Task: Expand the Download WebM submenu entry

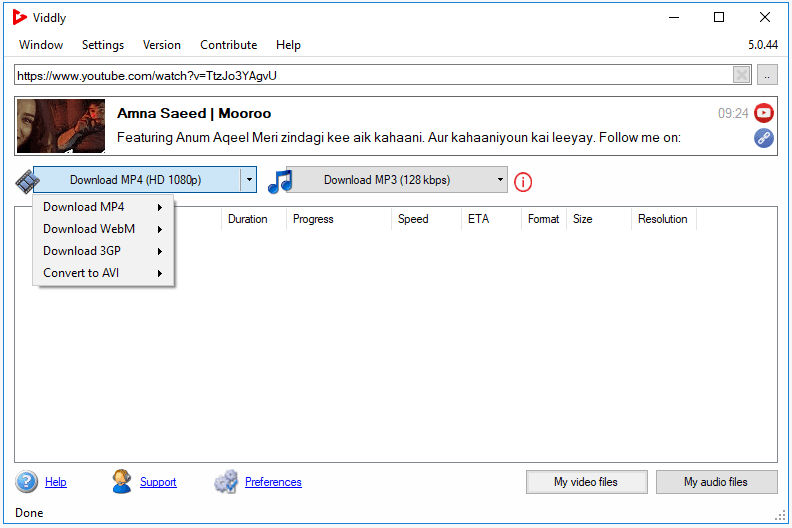Action: coord(104,229)
